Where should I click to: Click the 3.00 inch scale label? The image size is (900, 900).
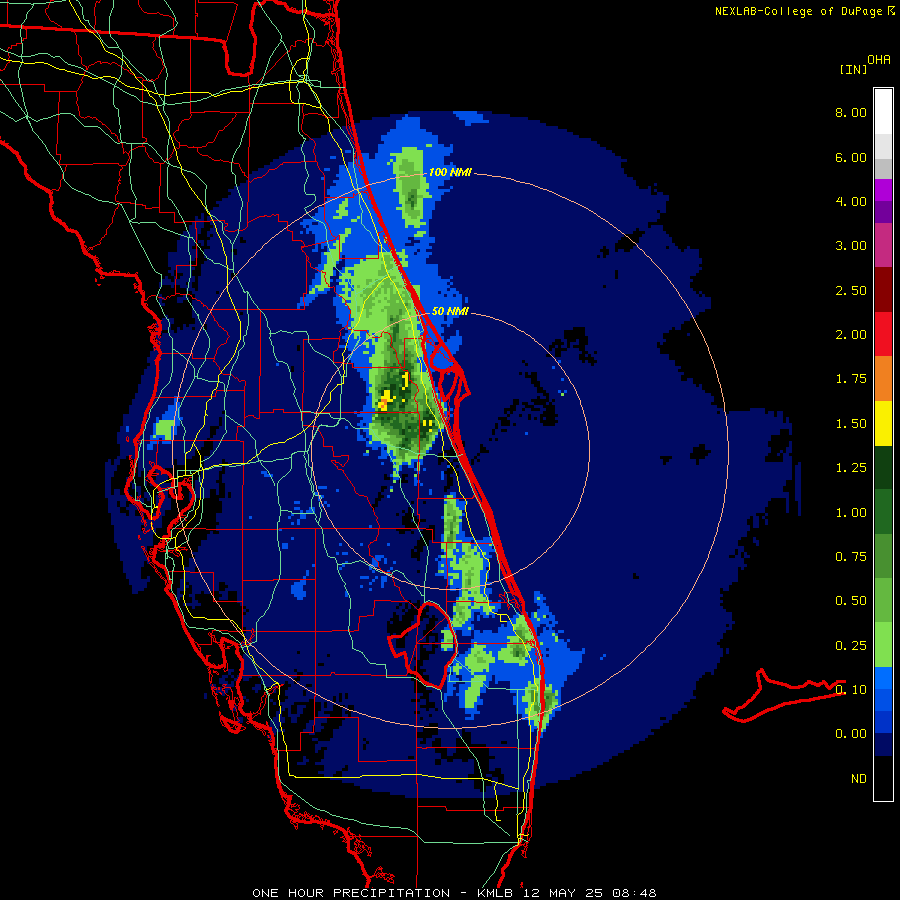tap(851, 246)
